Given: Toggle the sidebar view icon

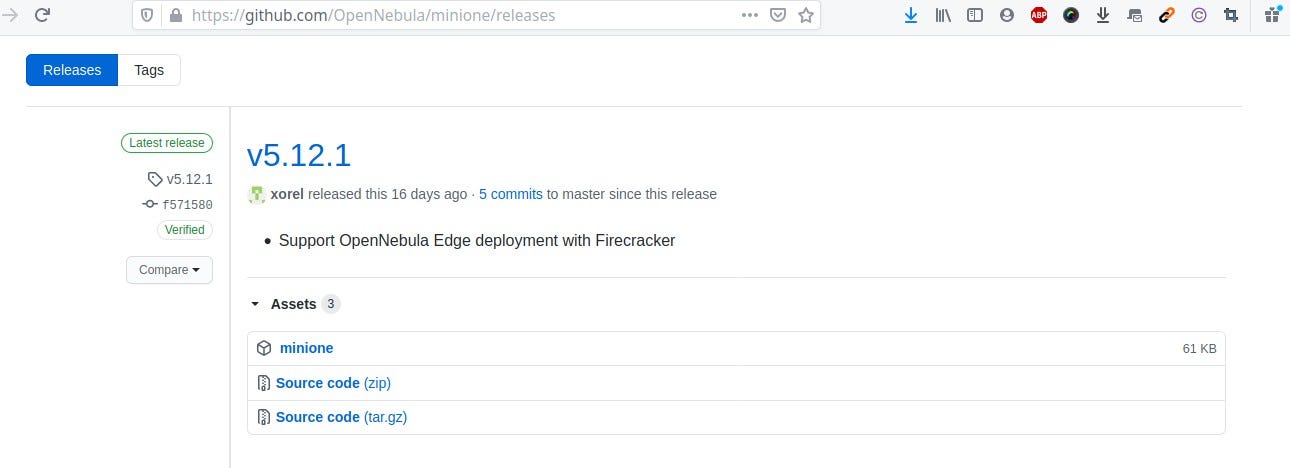Looking at the screenshot, I should click(x=974, y=15).
